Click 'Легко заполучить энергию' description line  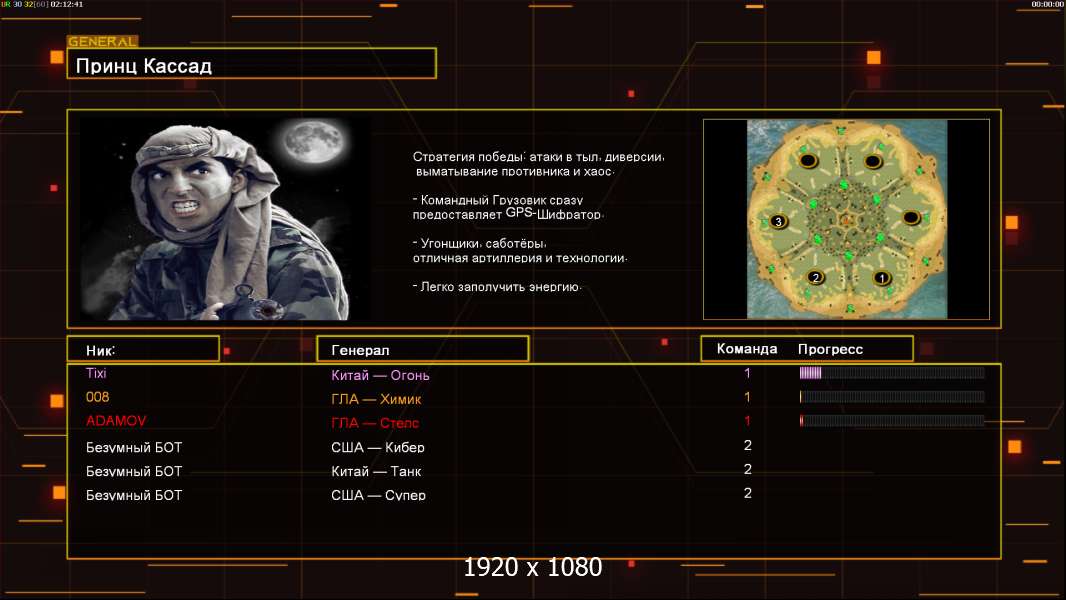(x=497, y=287)
